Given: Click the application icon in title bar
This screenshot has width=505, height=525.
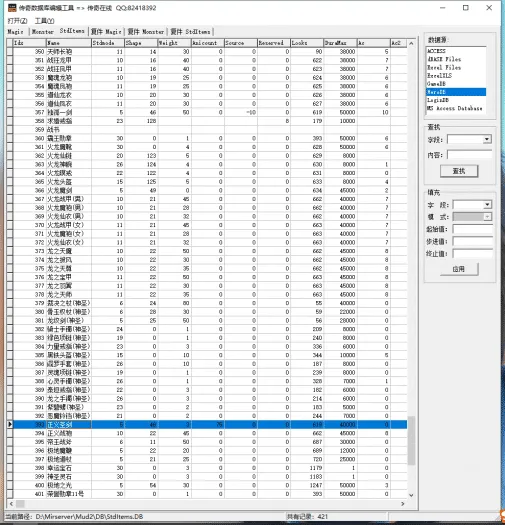Looking at the screenshot, I should tap(12, 8).
